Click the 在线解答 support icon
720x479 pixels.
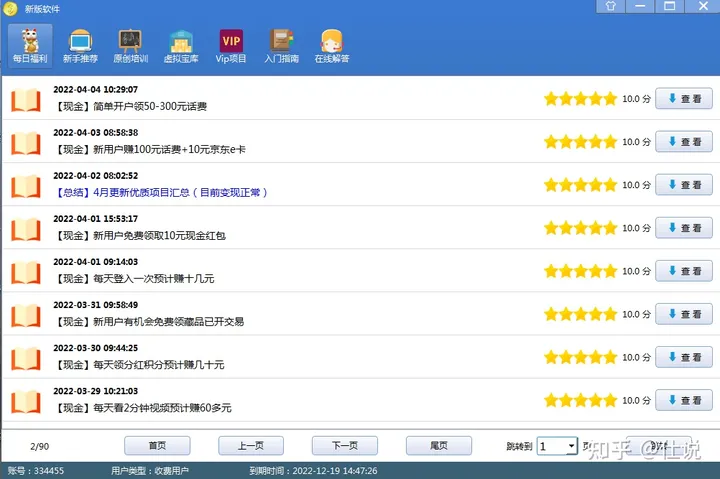tap(332, 46)
